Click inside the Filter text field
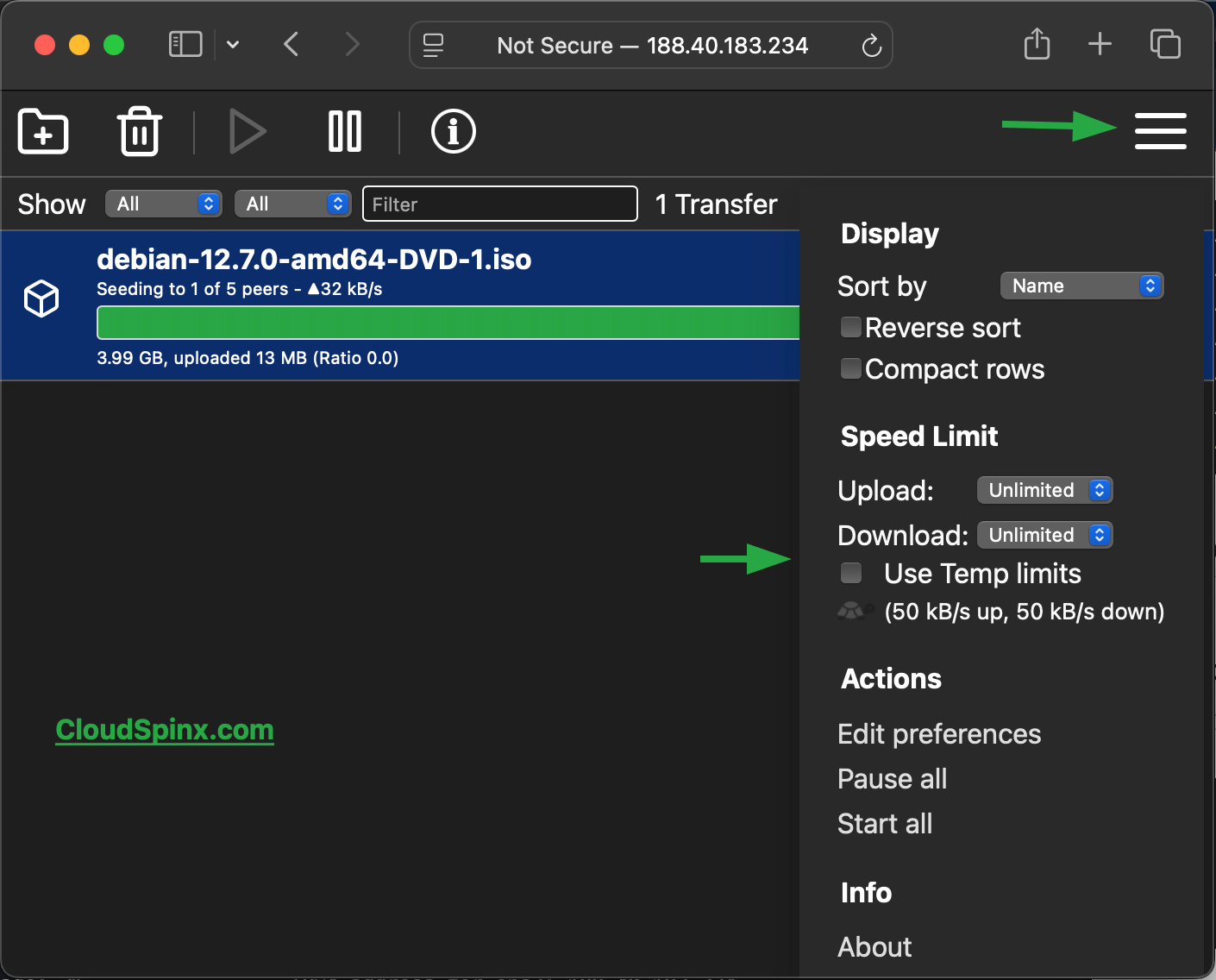Viewport: 1216px width, 980px height. click(499, 204)
